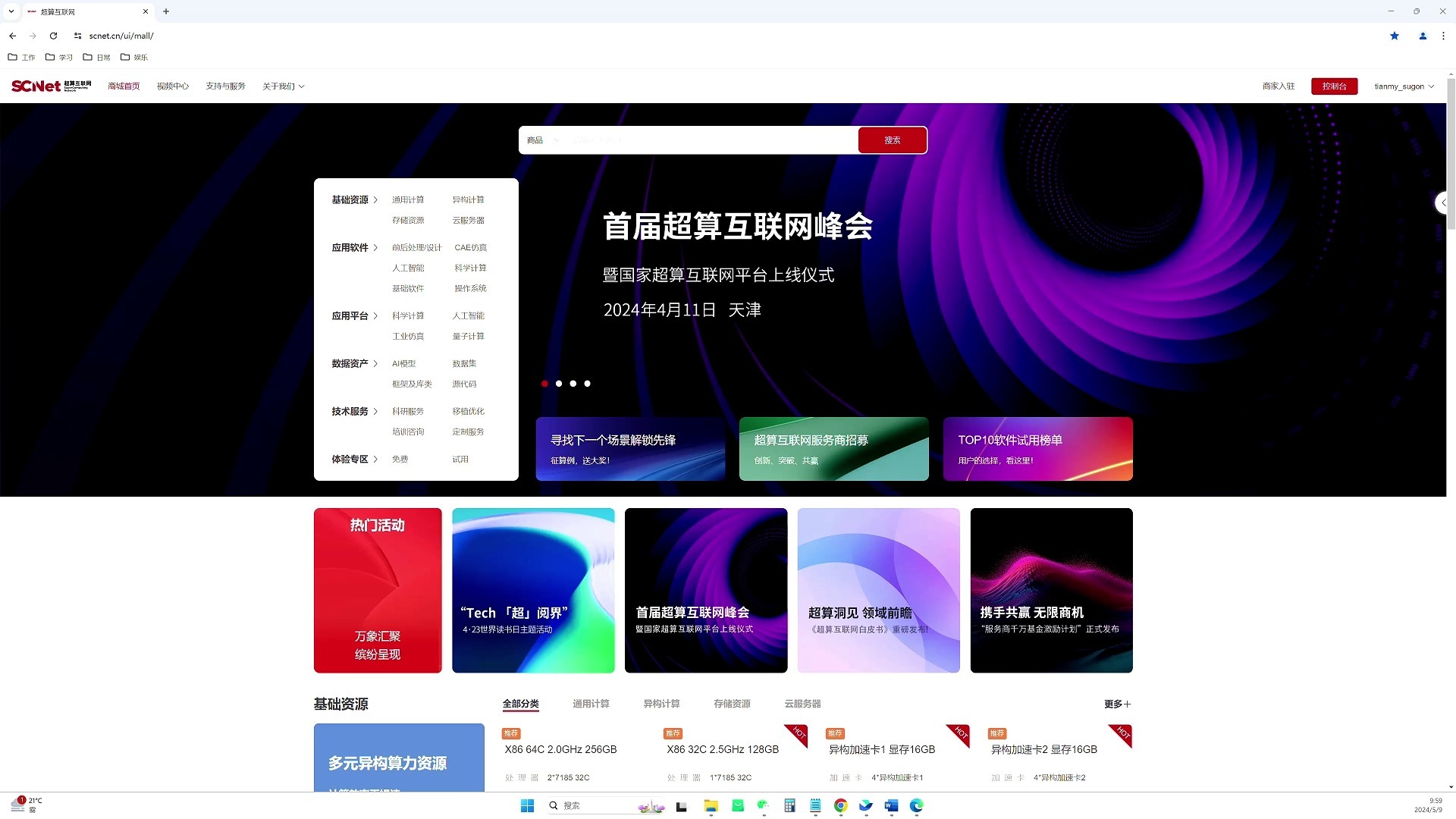This screenshot has width=1456, height=819.
Task: Switch to the 异构计算 tab
Action: pyautogui.click(x=661, y=704)
